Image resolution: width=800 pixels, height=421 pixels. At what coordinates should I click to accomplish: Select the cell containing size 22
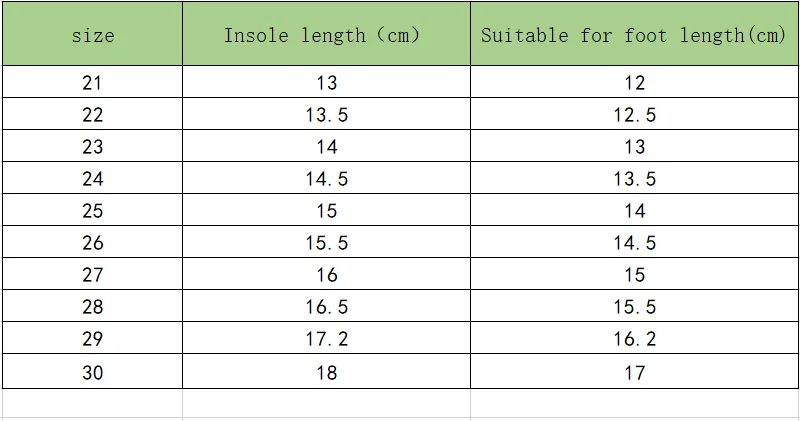(92, 114)
